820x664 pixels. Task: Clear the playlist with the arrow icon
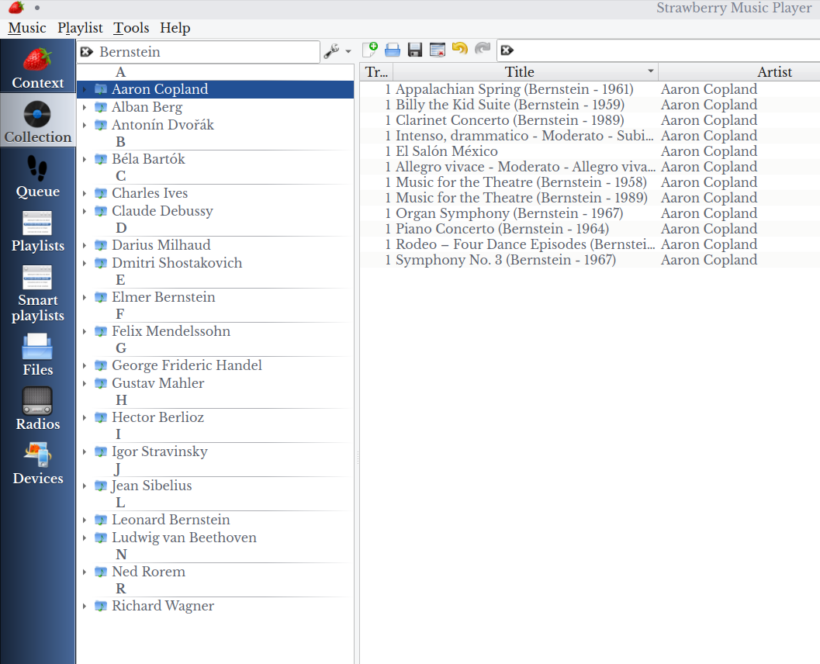click(x=506, y=50)
